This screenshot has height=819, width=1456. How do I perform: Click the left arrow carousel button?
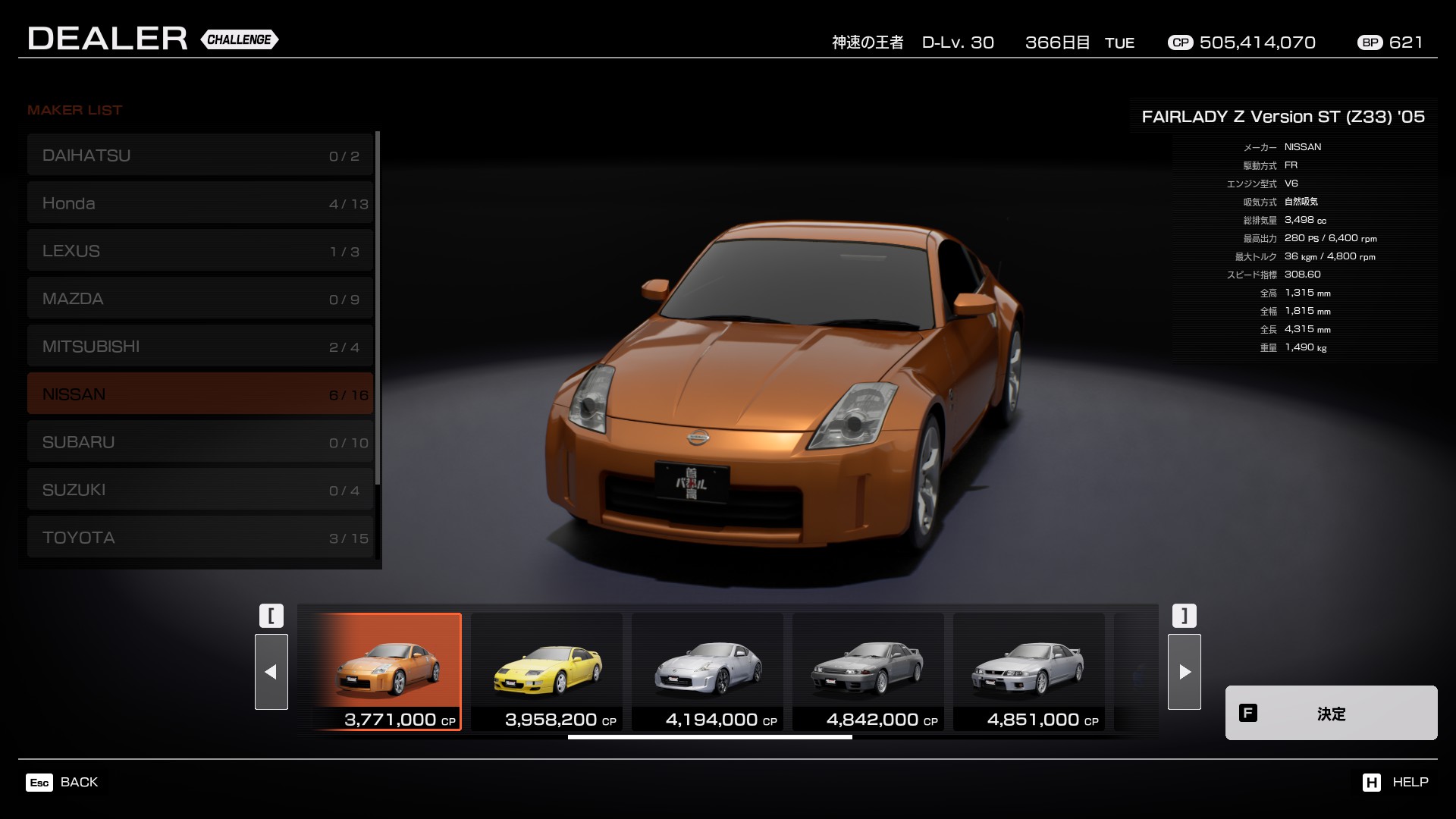pyautogui.click(x=271, y=672)
